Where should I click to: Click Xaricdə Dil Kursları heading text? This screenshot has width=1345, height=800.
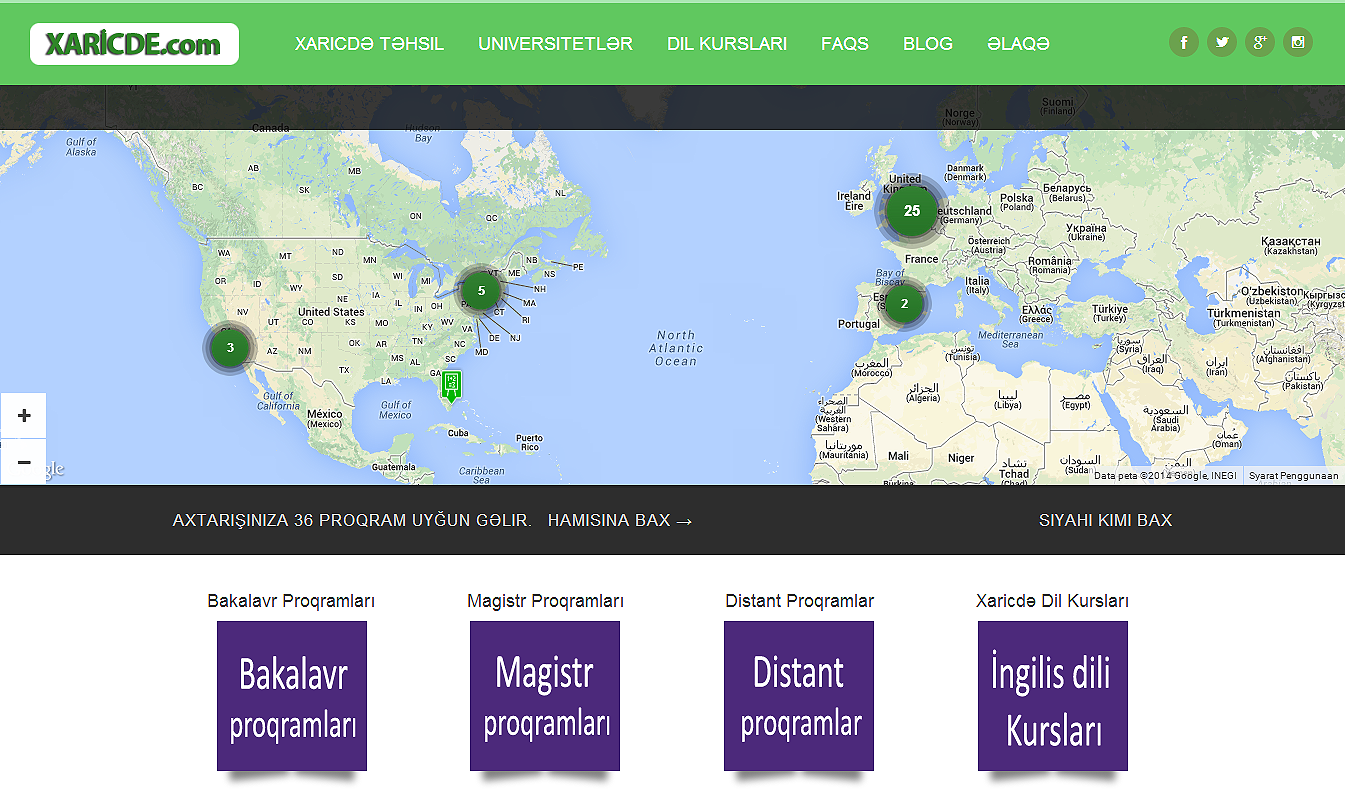[x=1052, y=601]
